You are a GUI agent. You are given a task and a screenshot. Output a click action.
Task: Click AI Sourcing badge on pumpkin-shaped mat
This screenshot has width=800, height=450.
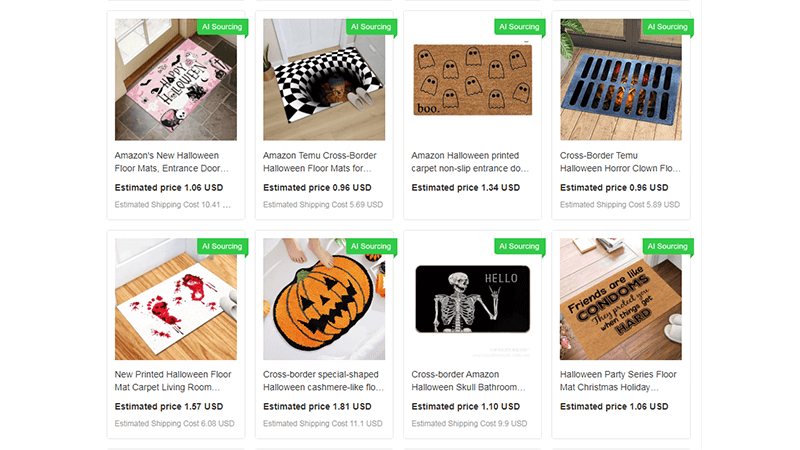tap(371, 246)
